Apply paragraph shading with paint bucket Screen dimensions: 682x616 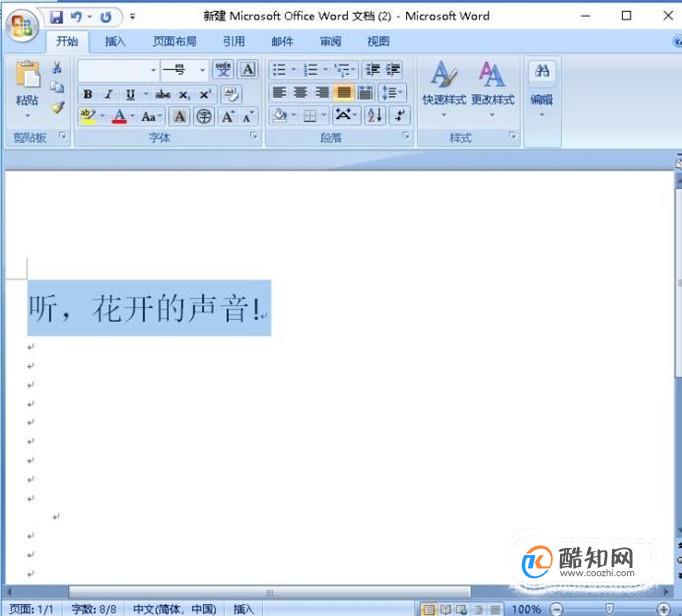[280, 115]
